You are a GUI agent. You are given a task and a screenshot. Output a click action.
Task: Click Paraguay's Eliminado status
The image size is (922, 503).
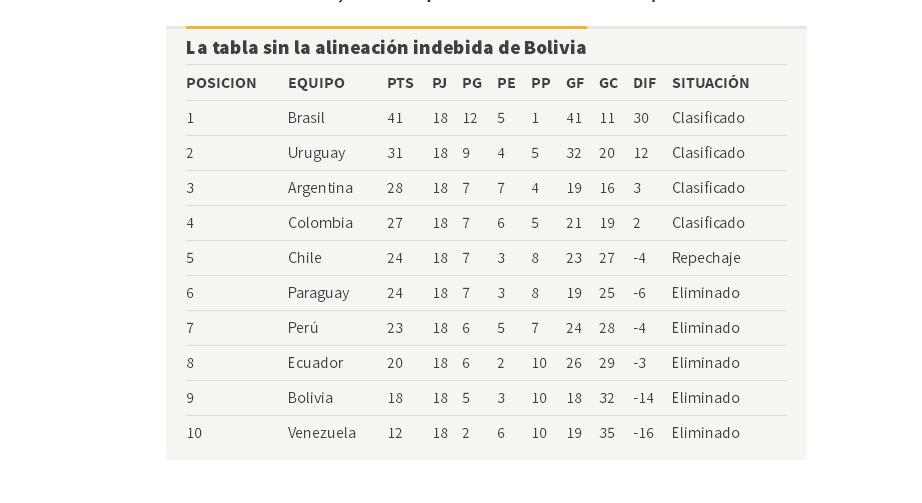706,293
